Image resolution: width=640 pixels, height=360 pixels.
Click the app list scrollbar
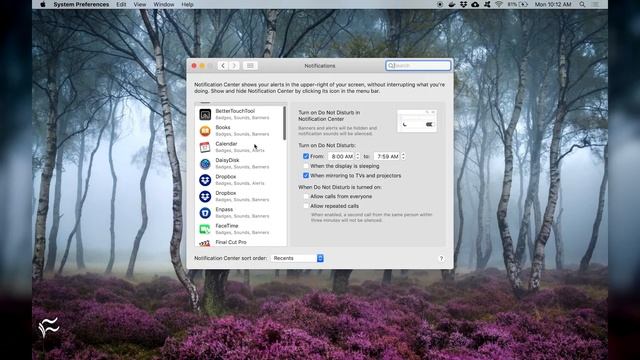pos(284,123)
